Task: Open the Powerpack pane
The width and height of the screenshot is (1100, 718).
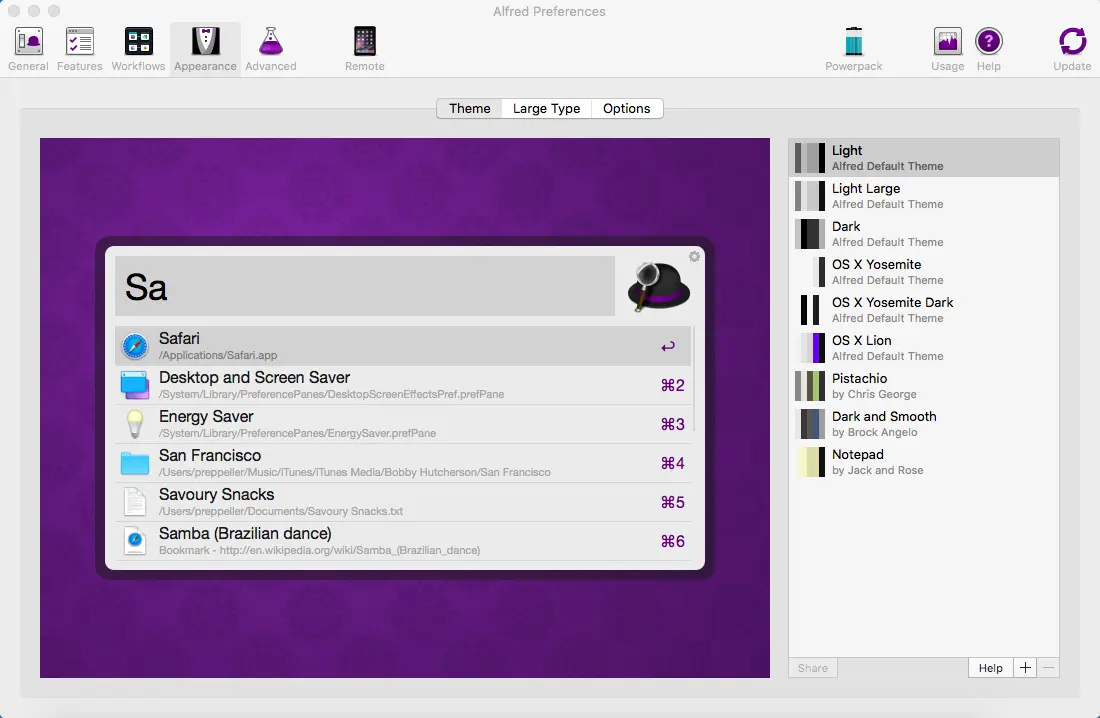Action: click(x=854, y=48)
